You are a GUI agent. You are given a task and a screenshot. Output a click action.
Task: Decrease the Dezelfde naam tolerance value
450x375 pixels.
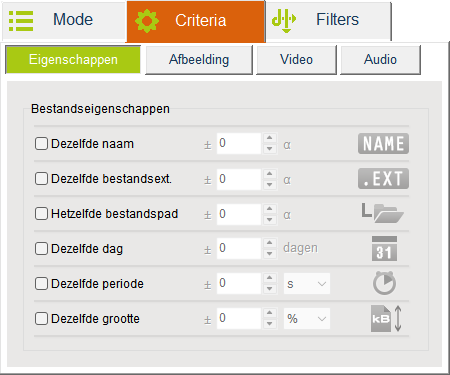(x=270, y=149)
